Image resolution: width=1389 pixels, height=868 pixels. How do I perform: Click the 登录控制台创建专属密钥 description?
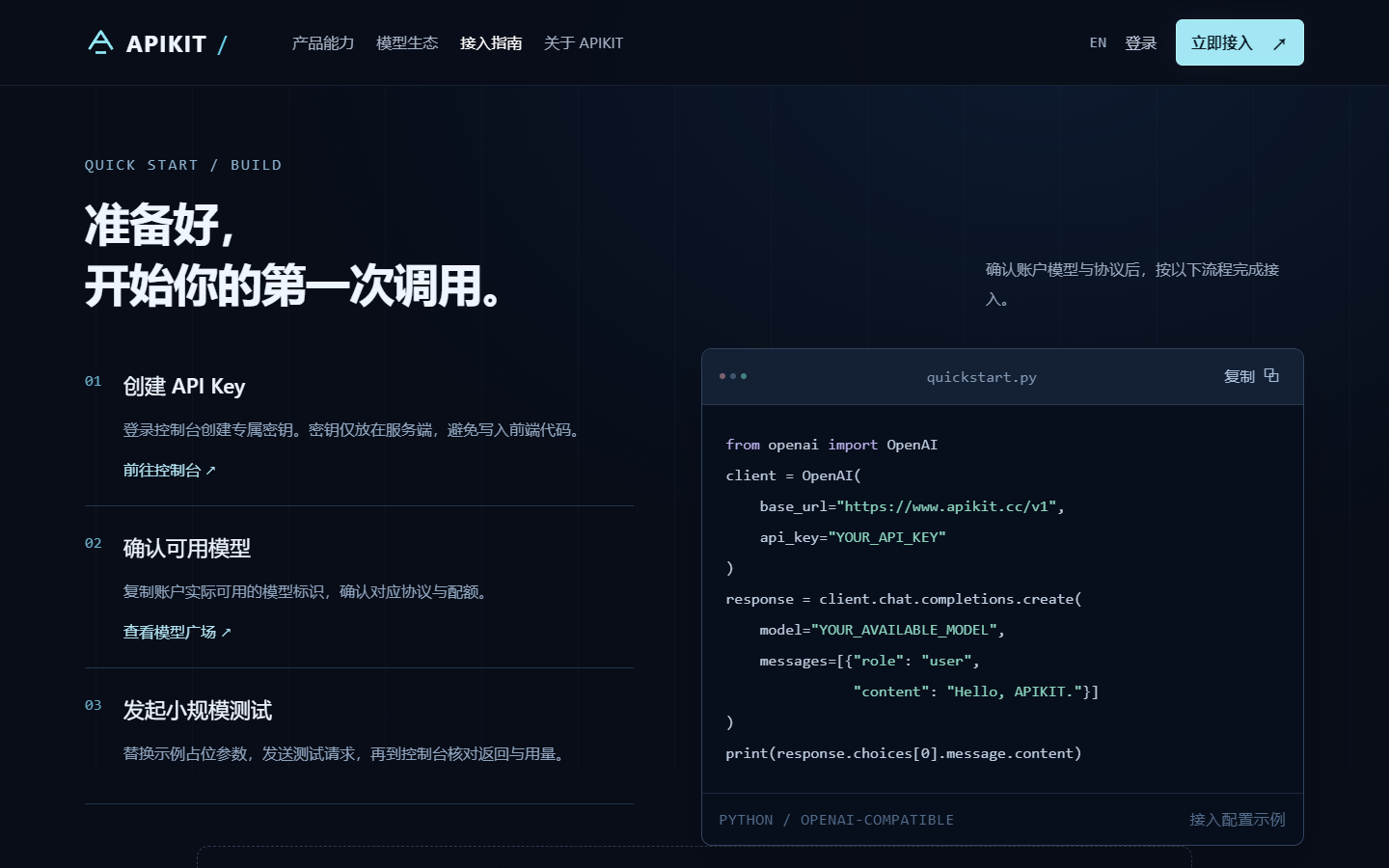[x=354, y=430]
